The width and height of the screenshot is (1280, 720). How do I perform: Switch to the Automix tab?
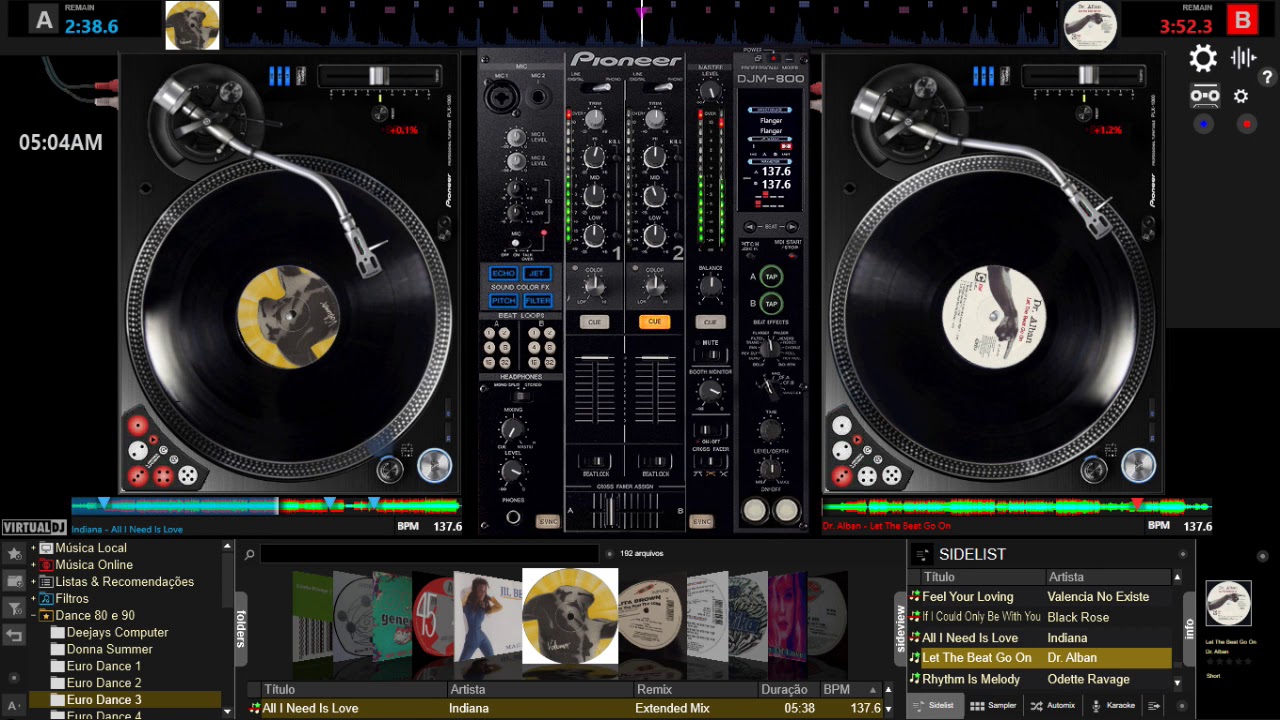tap(1052, 705)
